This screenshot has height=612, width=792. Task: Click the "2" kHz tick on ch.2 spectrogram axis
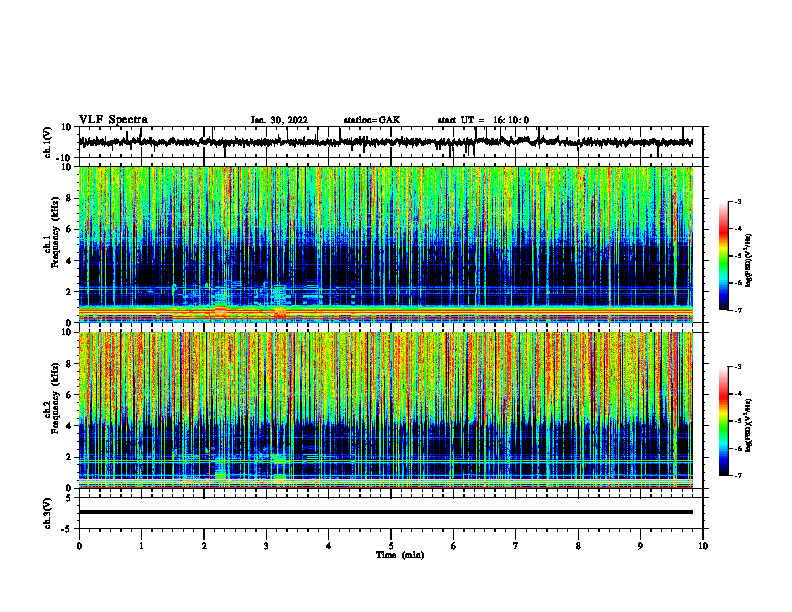(x=69, y=457)
